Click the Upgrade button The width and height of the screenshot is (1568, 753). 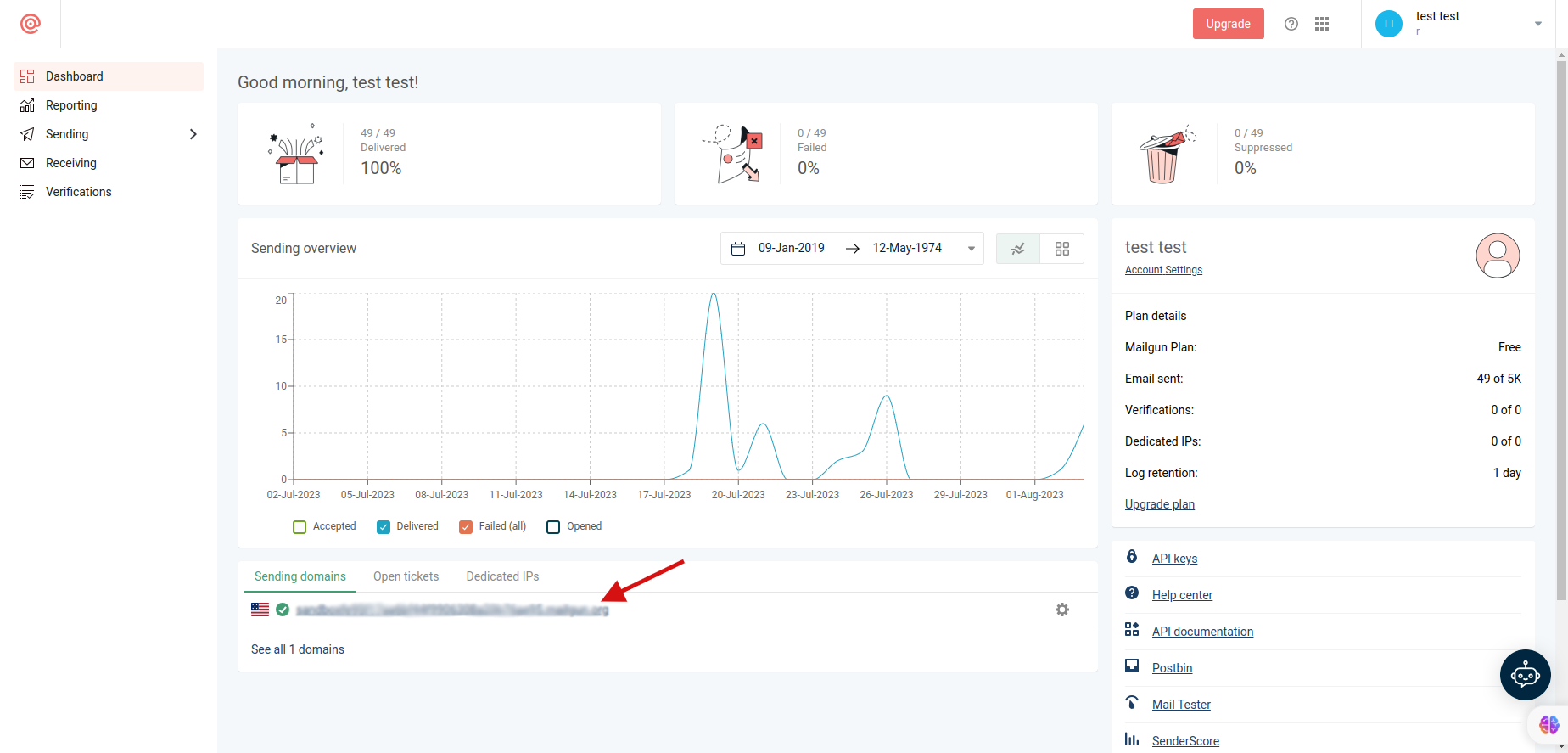click(x=1229, y=24)
